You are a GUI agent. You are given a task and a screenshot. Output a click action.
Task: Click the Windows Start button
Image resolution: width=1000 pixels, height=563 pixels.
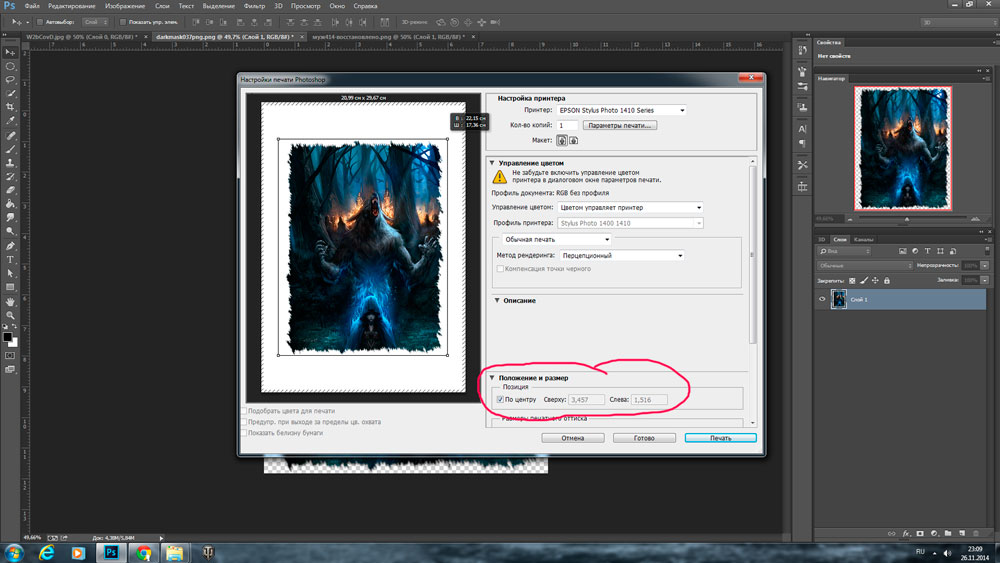[x=13, y=553]
